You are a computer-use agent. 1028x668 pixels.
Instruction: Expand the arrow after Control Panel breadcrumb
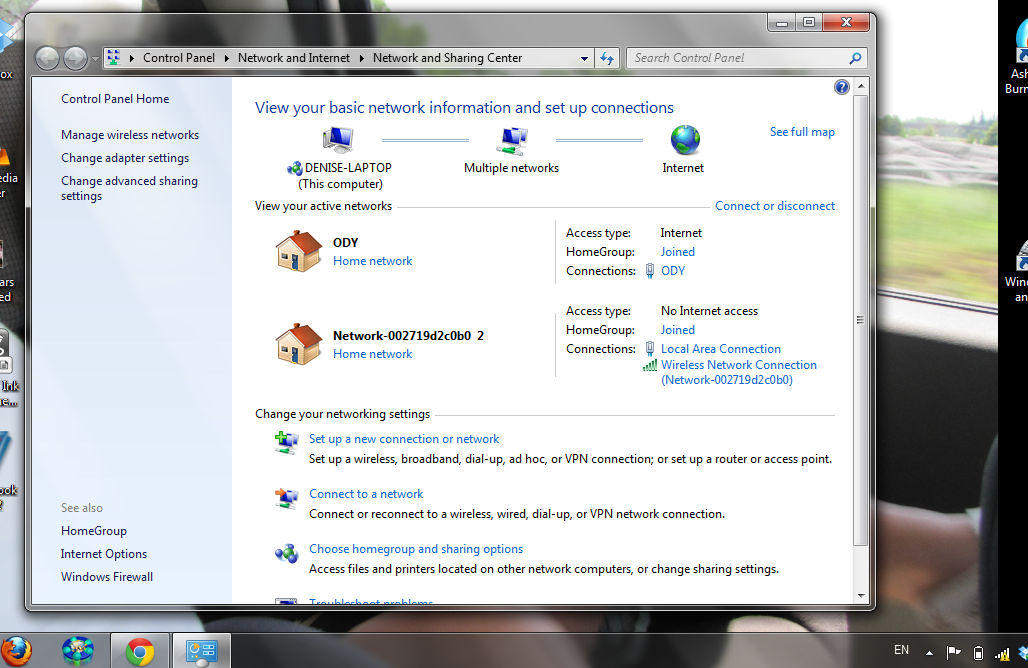227,58
